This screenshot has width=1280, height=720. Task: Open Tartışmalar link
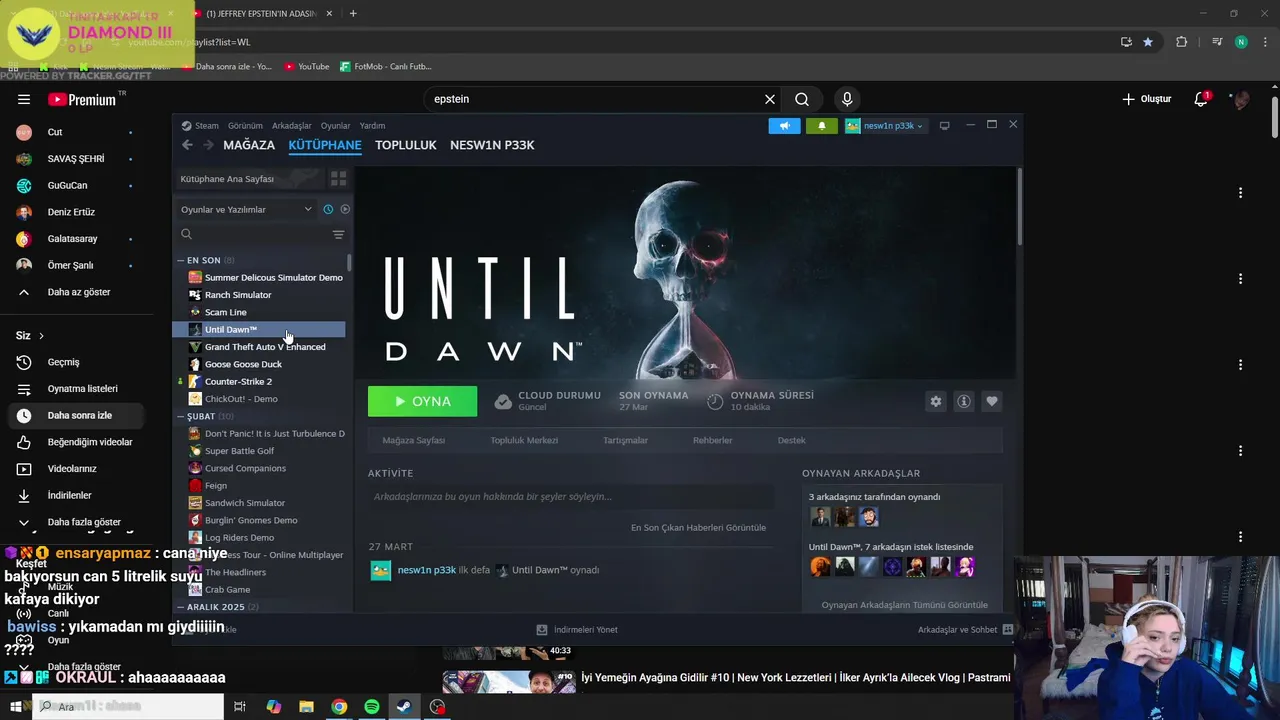tap(625, 440)
